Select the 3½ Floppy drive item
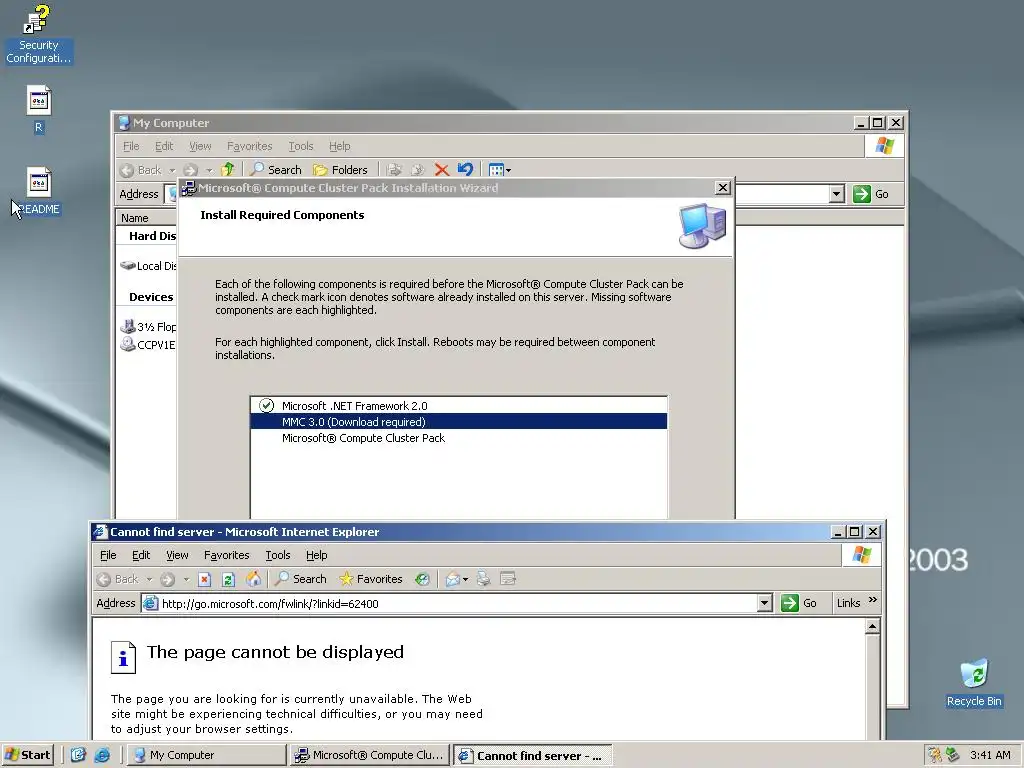 pos(149,327)
